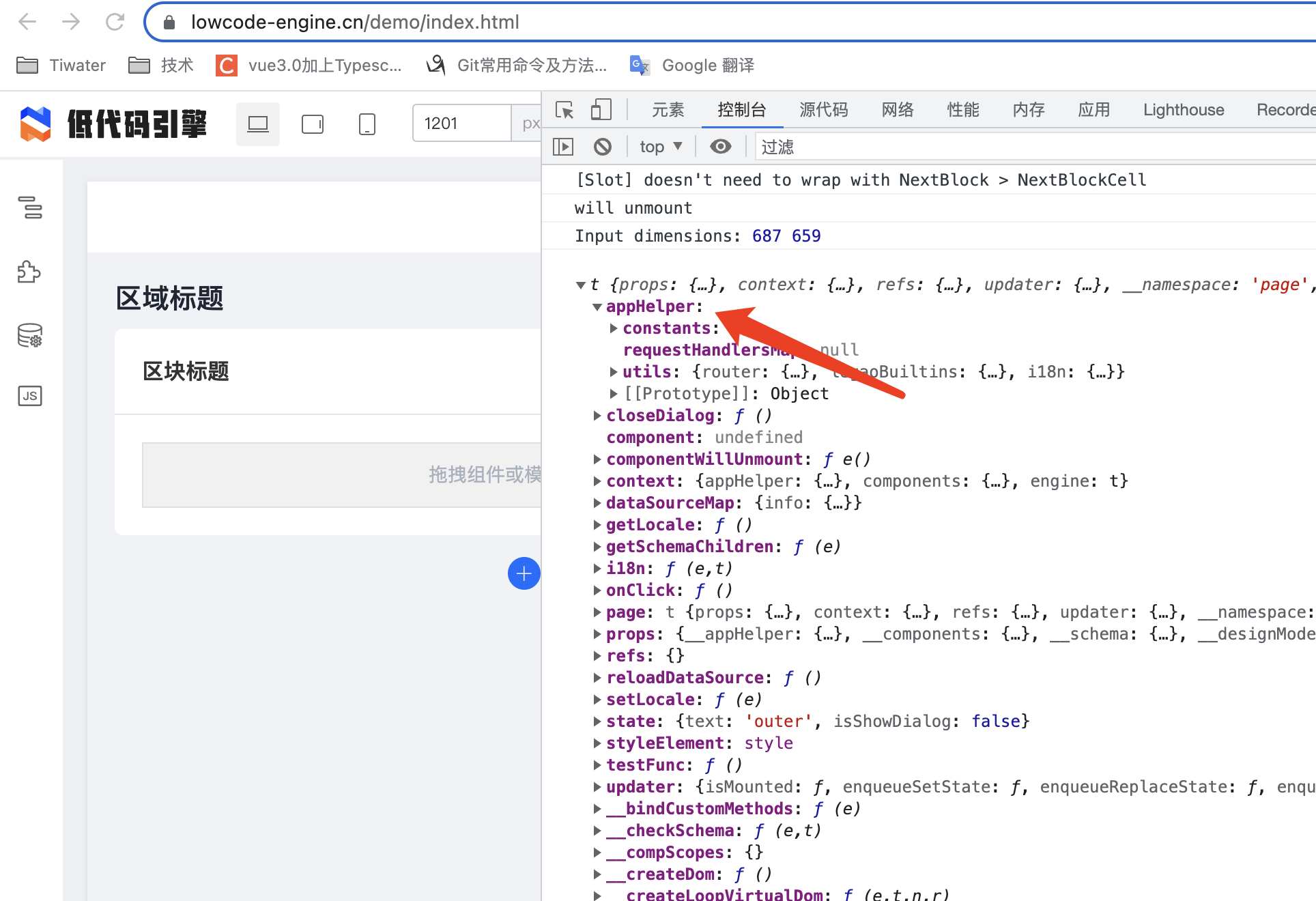This screenshot has width=1316, height=901.
Task: Click the eye live expression icon
Action: click(x=721, y=147)
